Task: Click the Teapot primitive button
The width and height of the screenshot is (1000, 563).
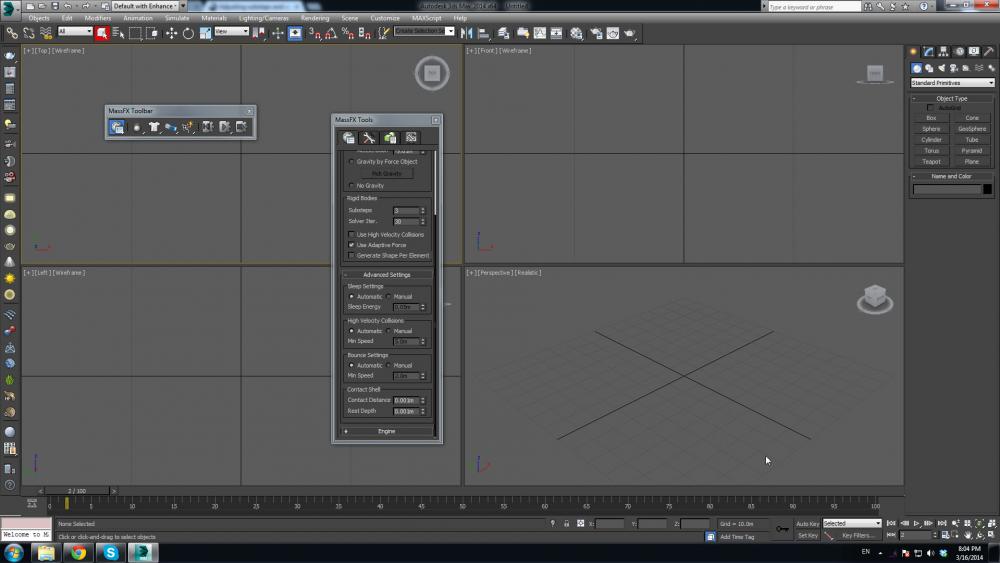Action: (931, 161)
